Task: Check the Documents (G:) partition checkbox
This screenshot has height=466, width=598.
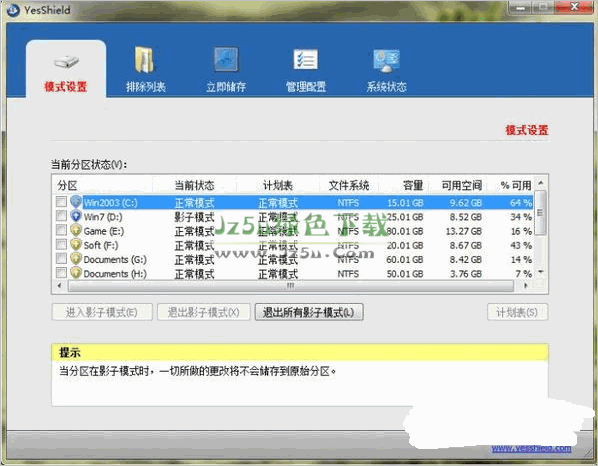Action: (61, 259)
